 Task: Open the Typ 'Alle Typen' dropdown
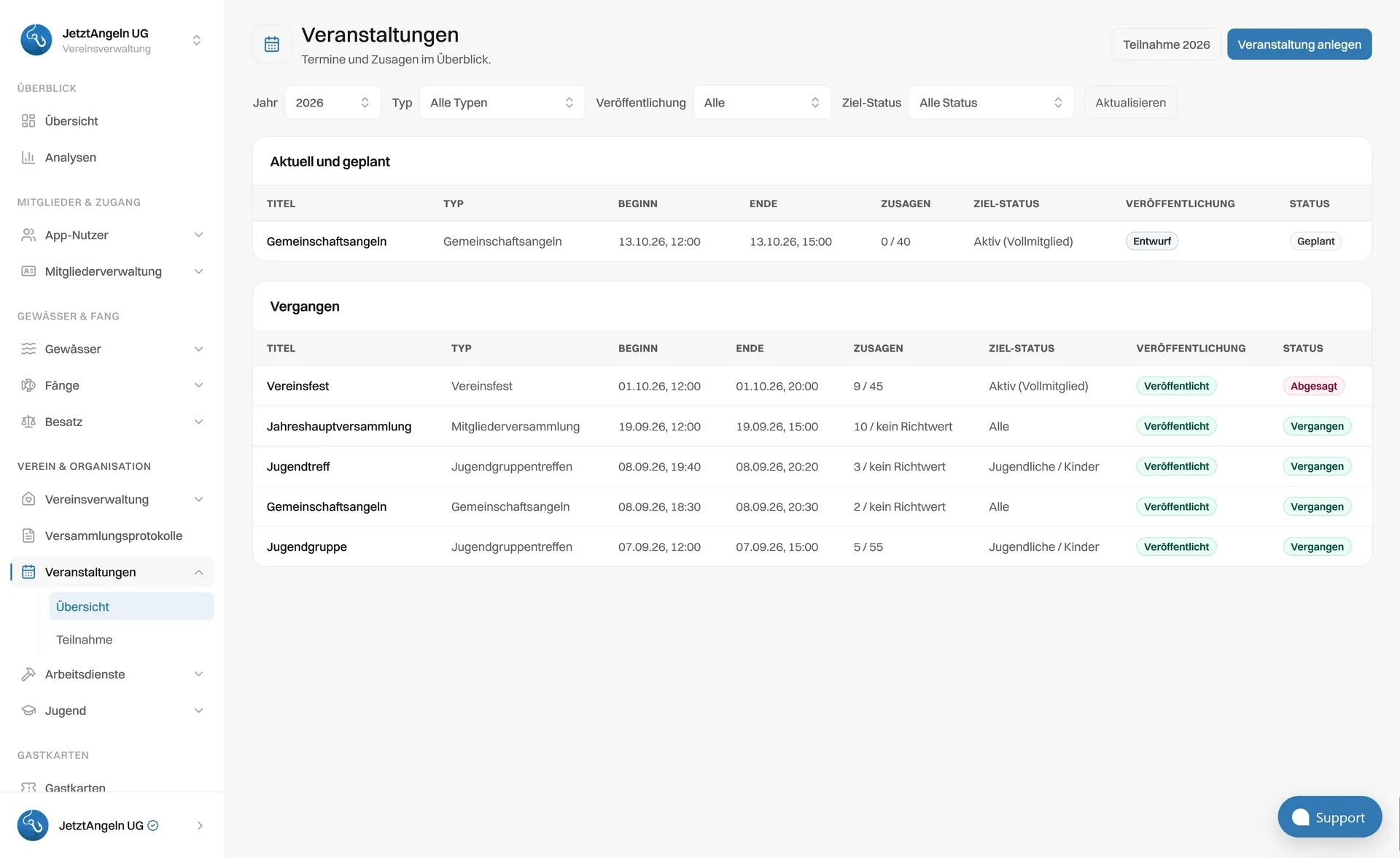tap(502, 103)
